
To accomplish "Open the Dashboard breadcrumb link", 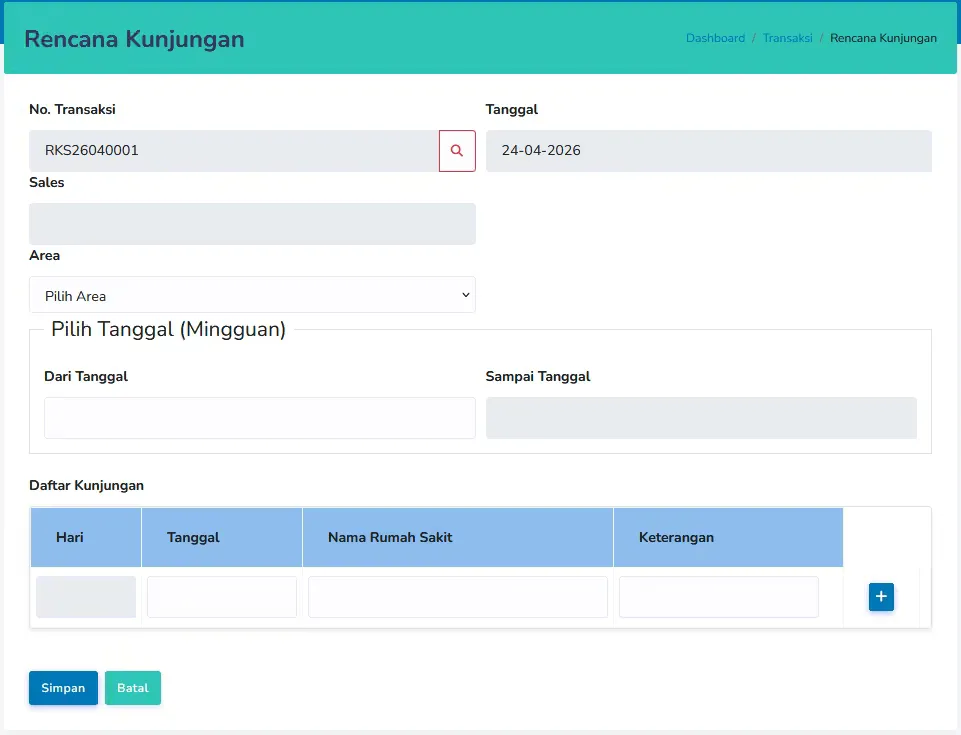I will [x=715, y=38].
